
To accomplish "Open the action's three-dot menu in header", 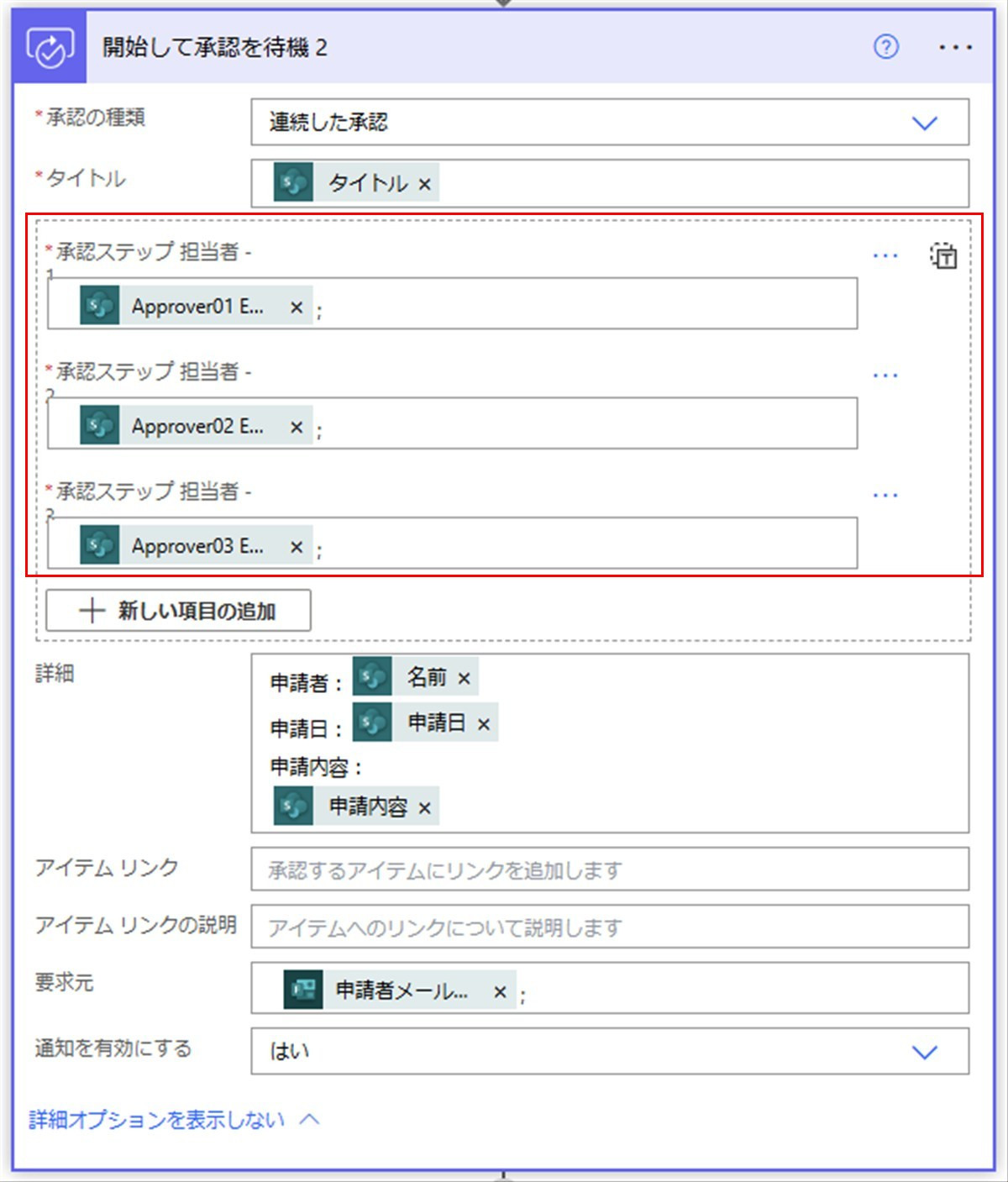I will [955, 48].
